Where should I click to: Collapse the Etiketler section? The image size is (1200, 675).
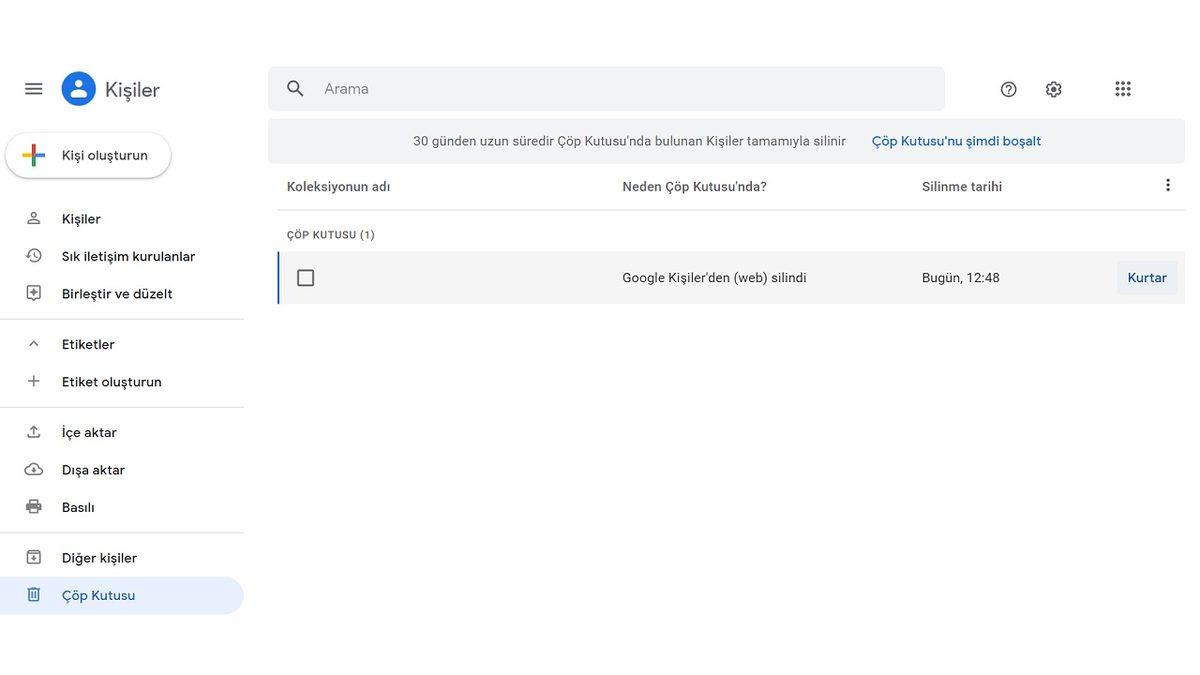(x=34, y=344)
